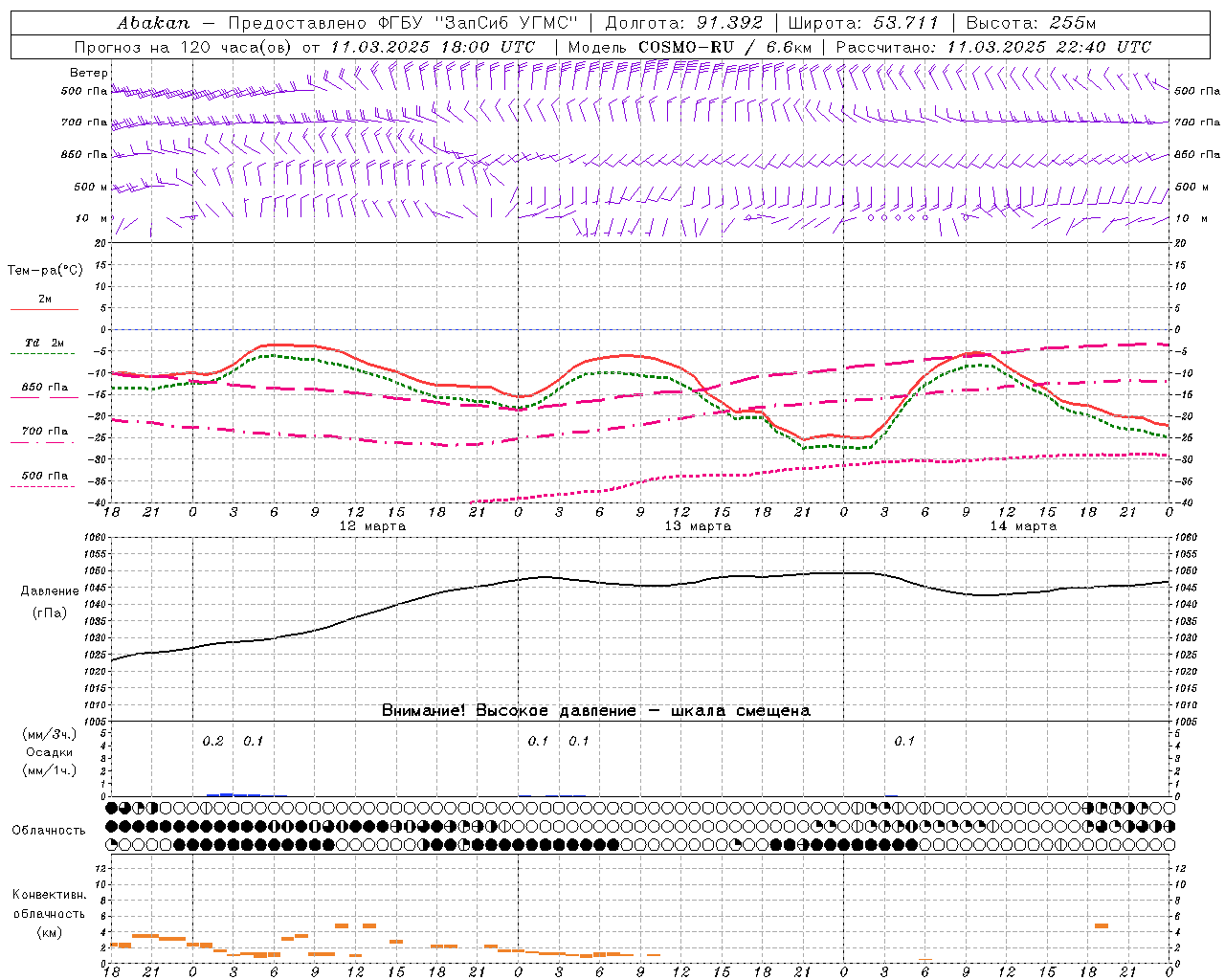
Task: Click the left "10 м" wind level label
Action: coord(92,219)
